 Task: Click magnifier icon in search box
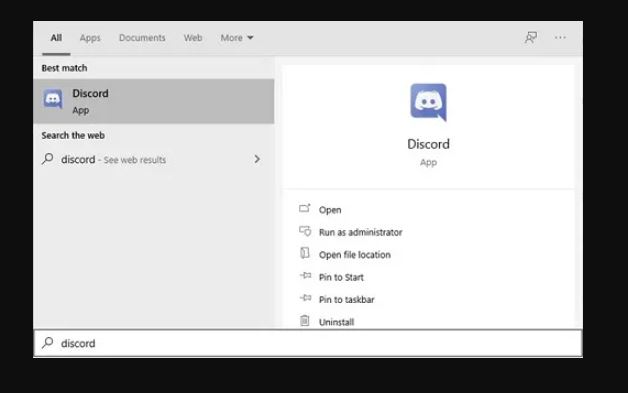(x=48, y=343)
